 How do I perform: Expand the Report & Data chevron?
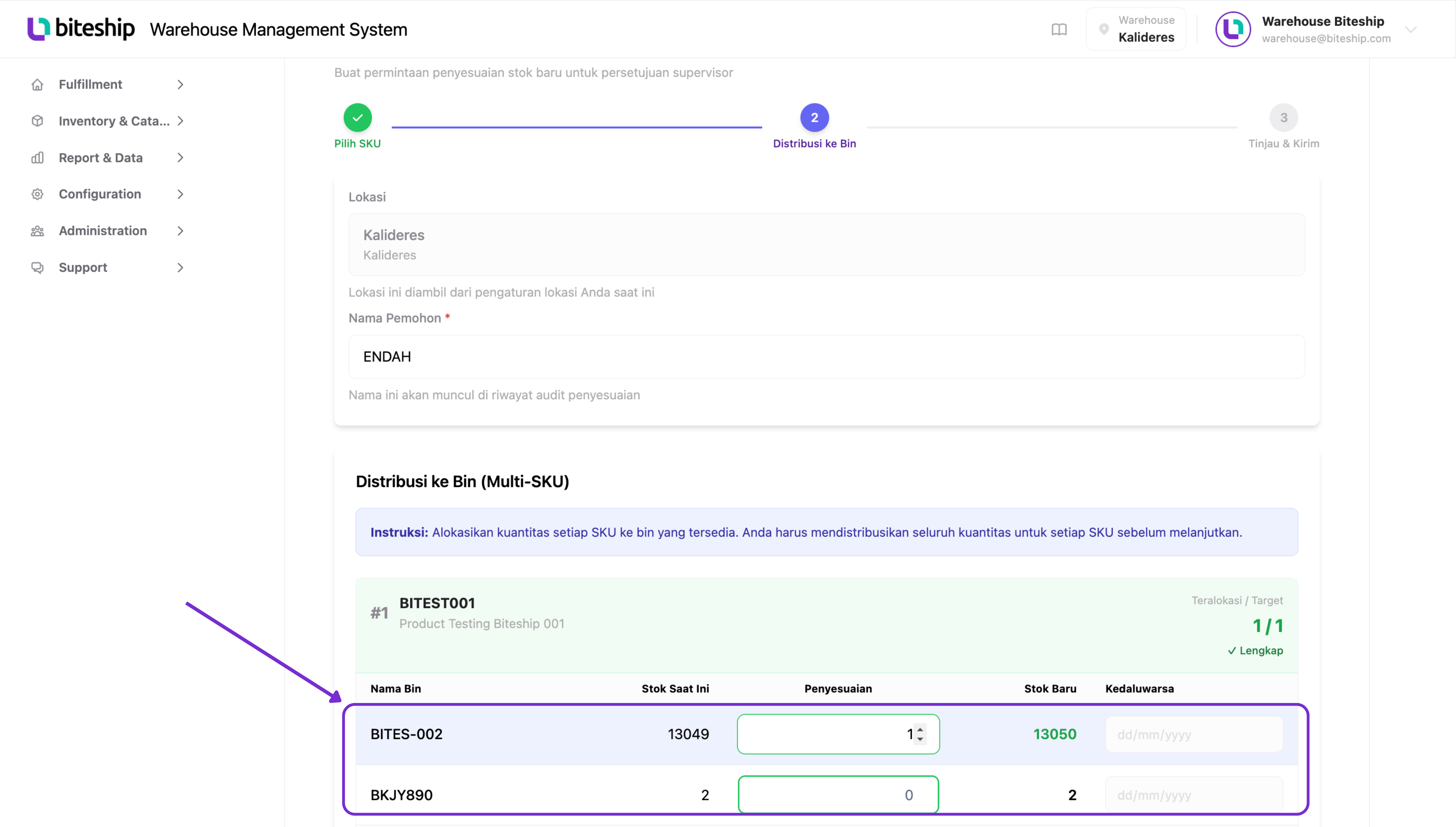coord(180,158)
